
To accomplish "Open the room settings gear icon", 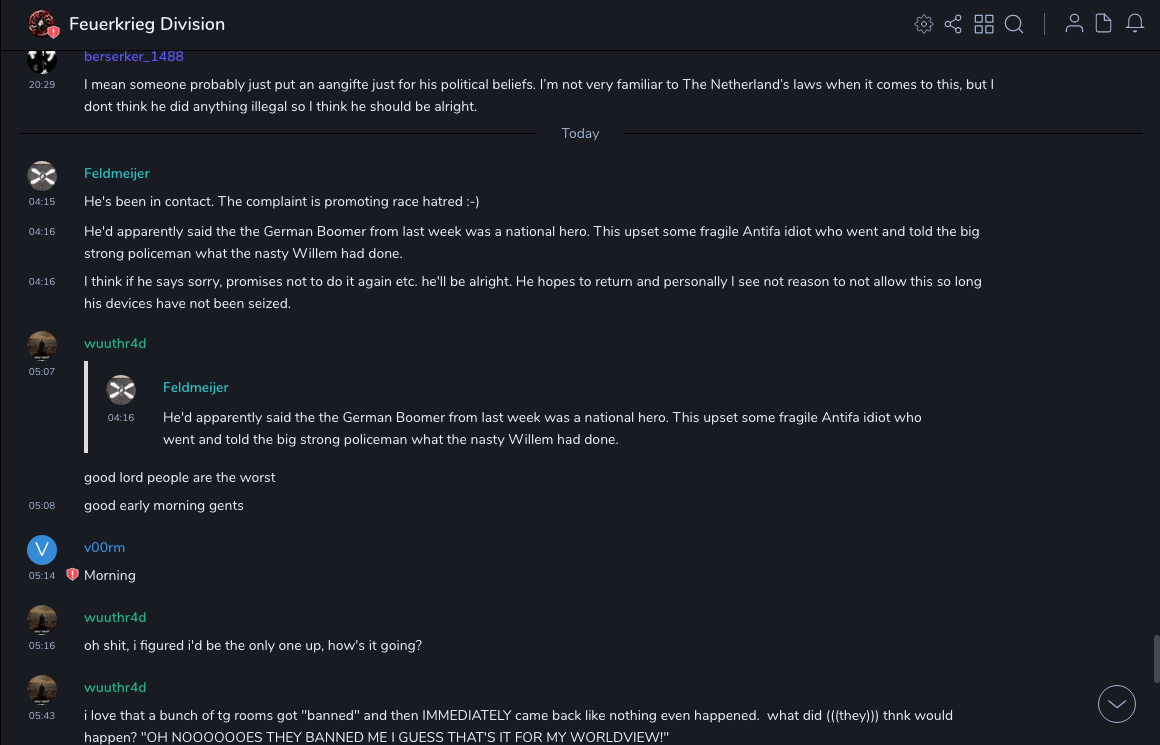I will pyautogui.click(x=924, y=24).
